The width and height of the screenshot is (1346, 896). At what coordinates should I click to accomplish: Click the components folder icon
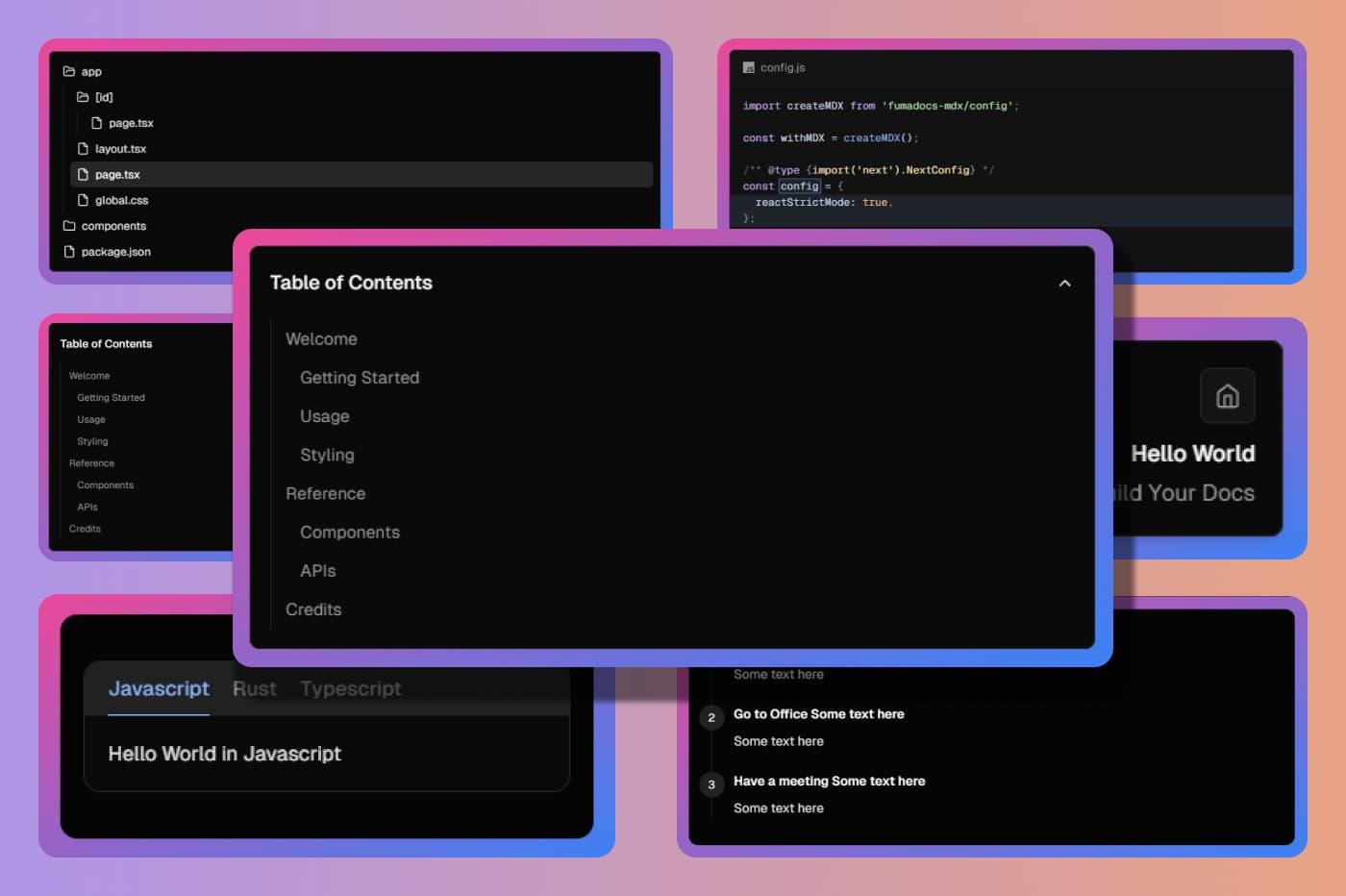68,226
